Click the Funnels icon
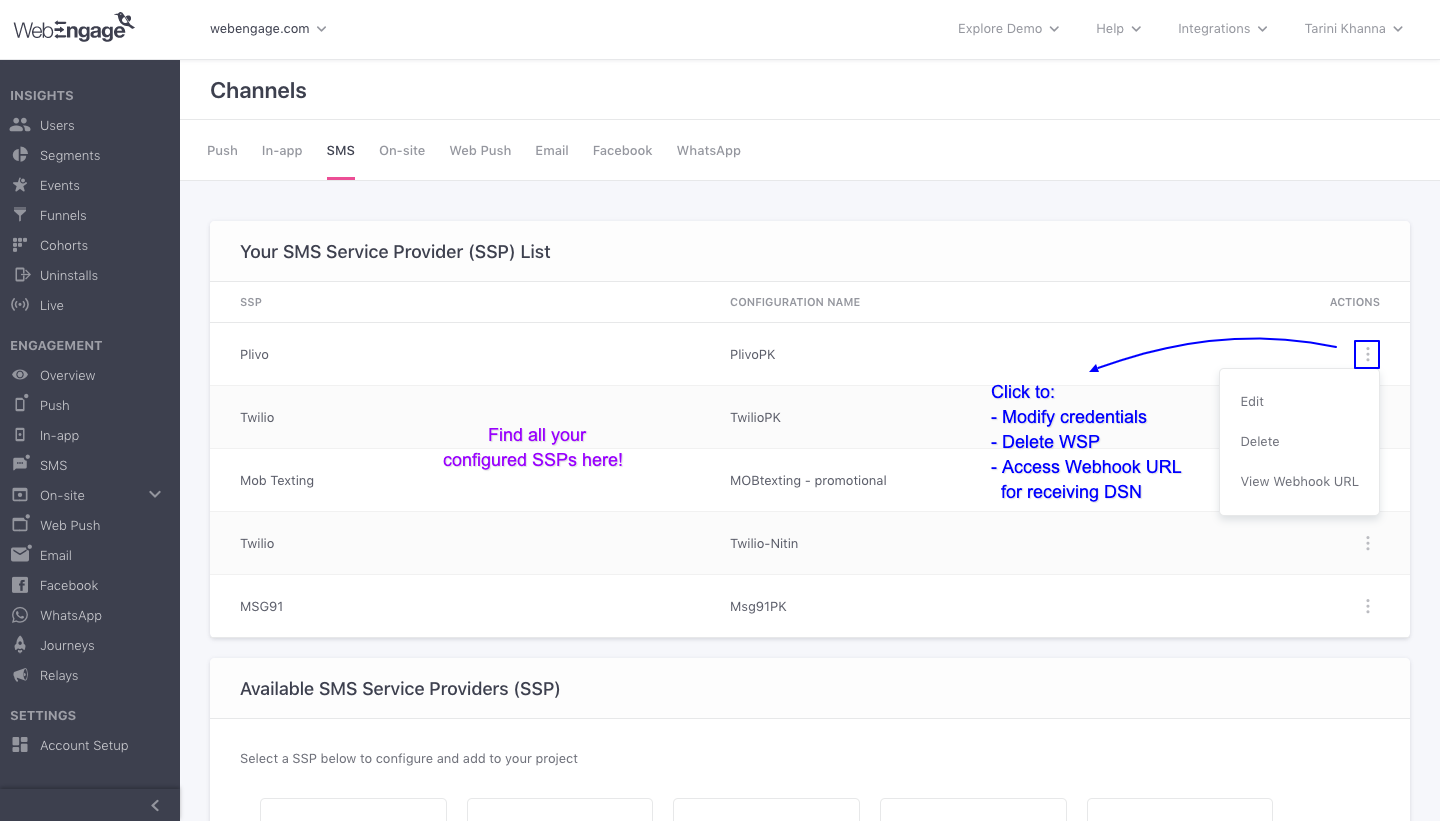Screen dimensions: 1440x821 coord(20,215)
